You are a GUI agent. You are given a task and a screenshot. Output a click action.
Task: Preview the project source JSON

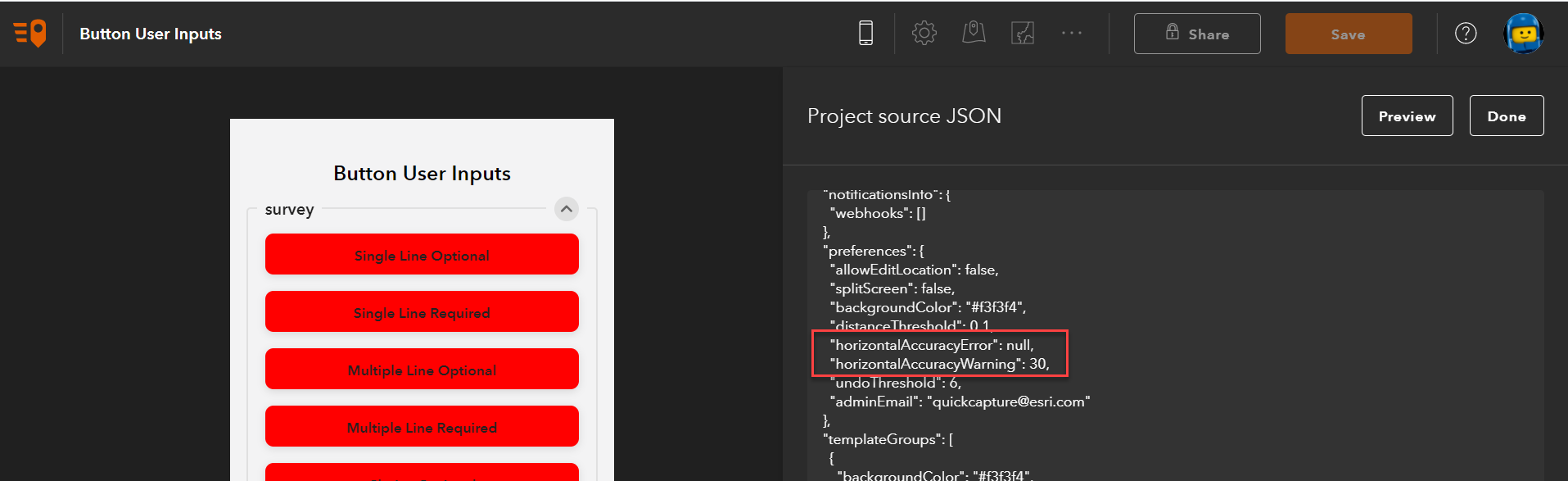[1407, 116]
